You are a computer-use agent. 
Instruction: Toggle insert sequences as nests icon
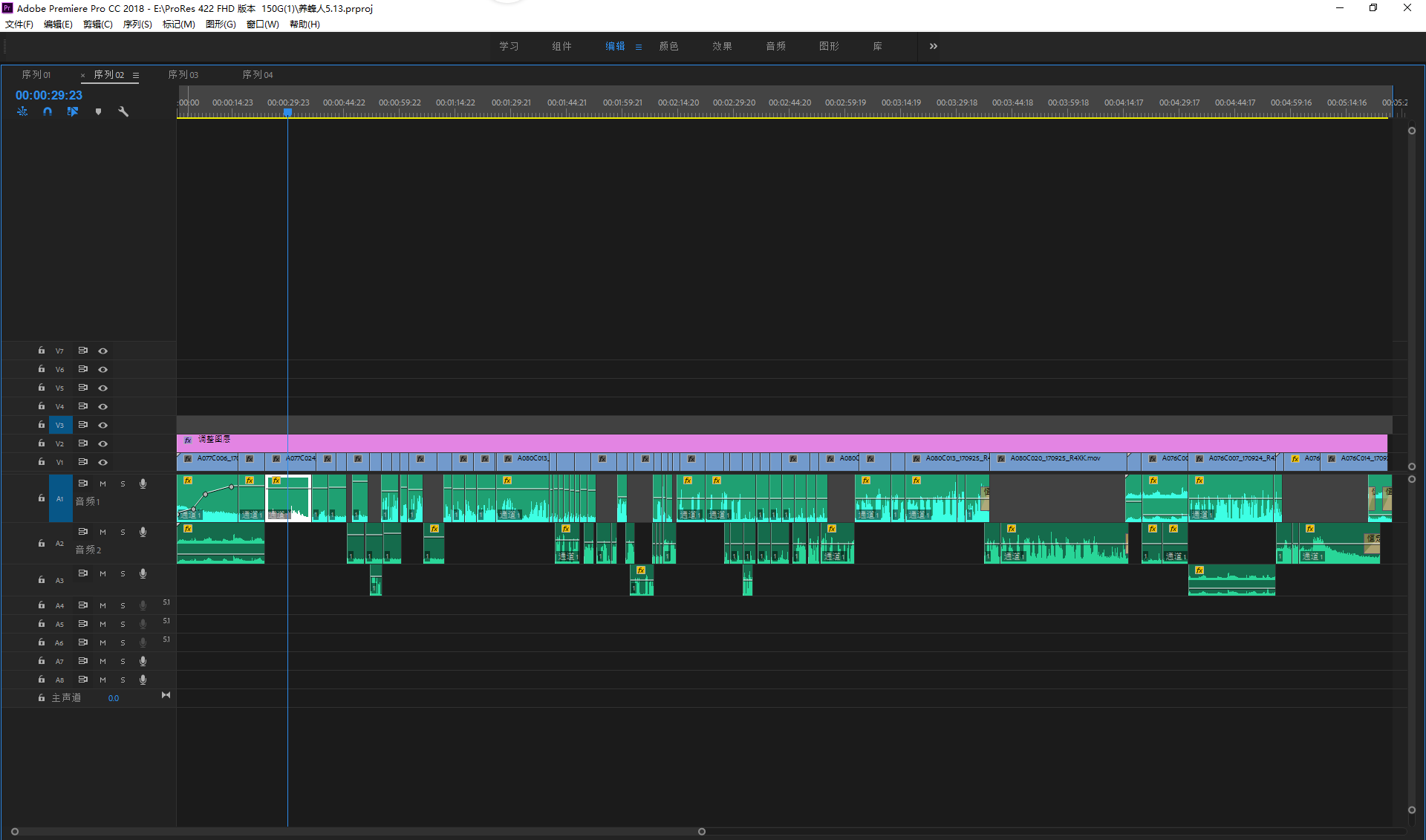pyautogui.click(x=22, y=111)
